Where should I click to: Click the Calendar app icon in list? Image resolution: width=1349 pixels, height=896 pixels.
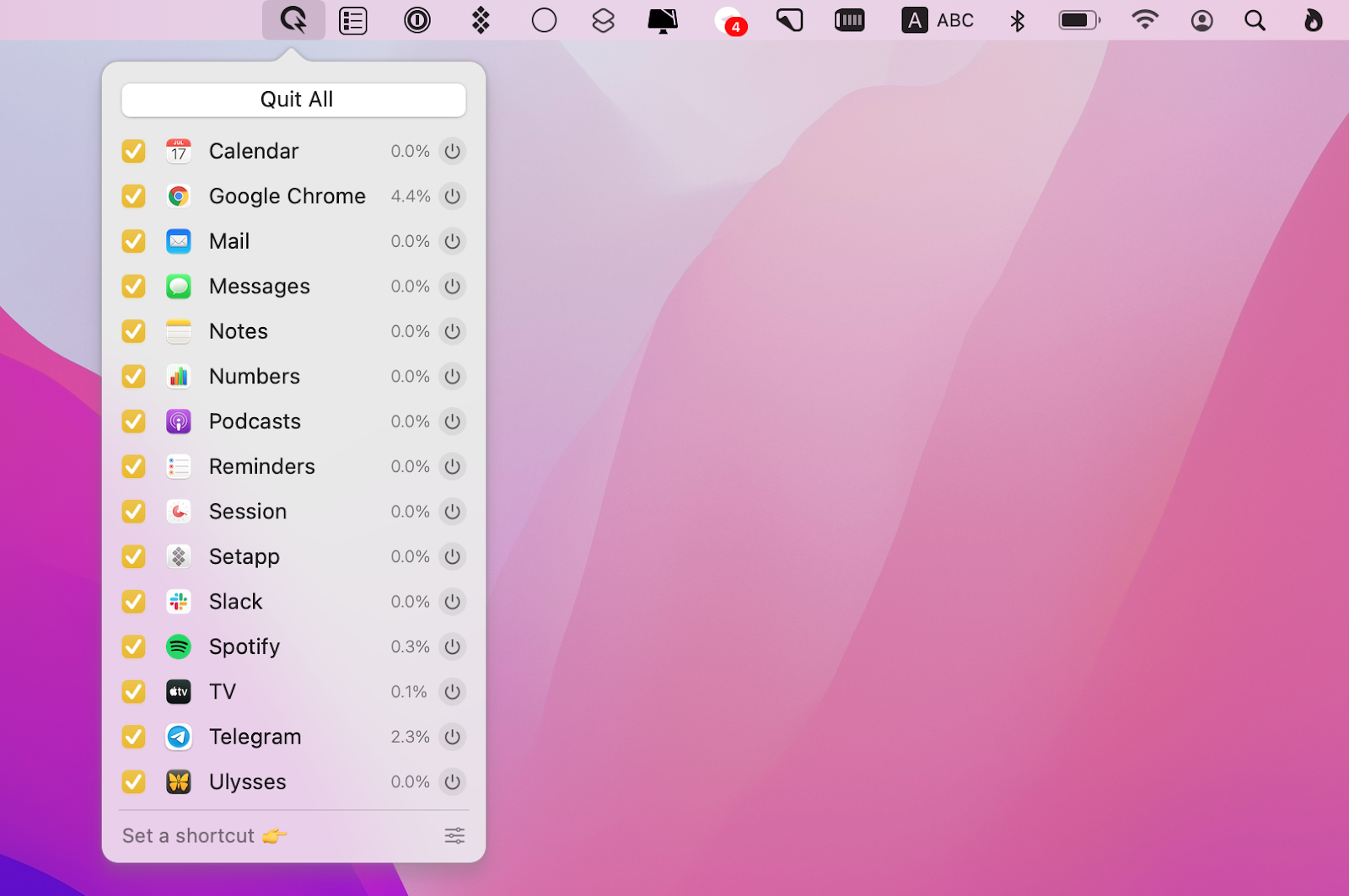click(x=179, y=151)
